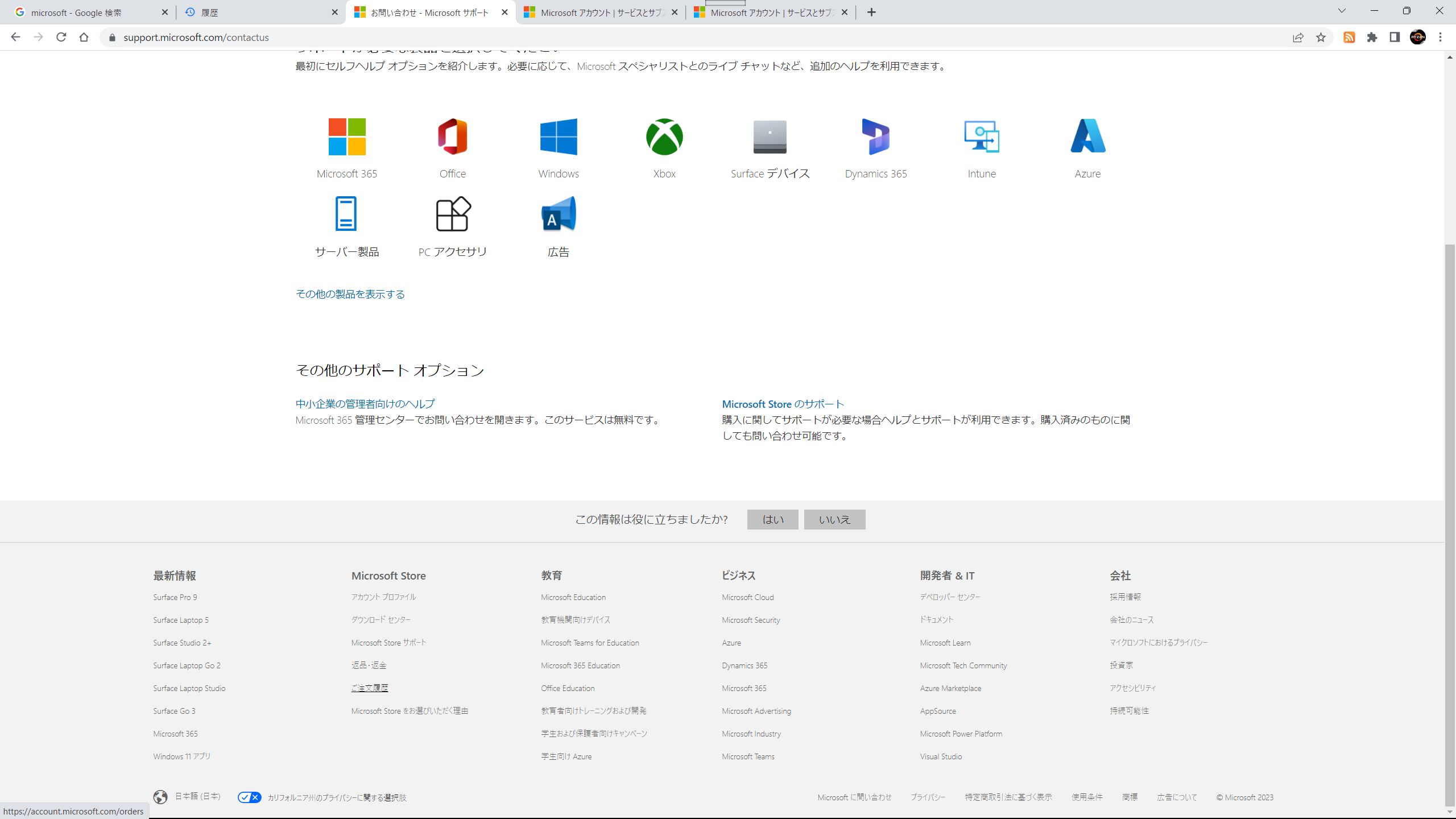
Task: Open ご注文履歴 footer link
Action: coord(370,688)
